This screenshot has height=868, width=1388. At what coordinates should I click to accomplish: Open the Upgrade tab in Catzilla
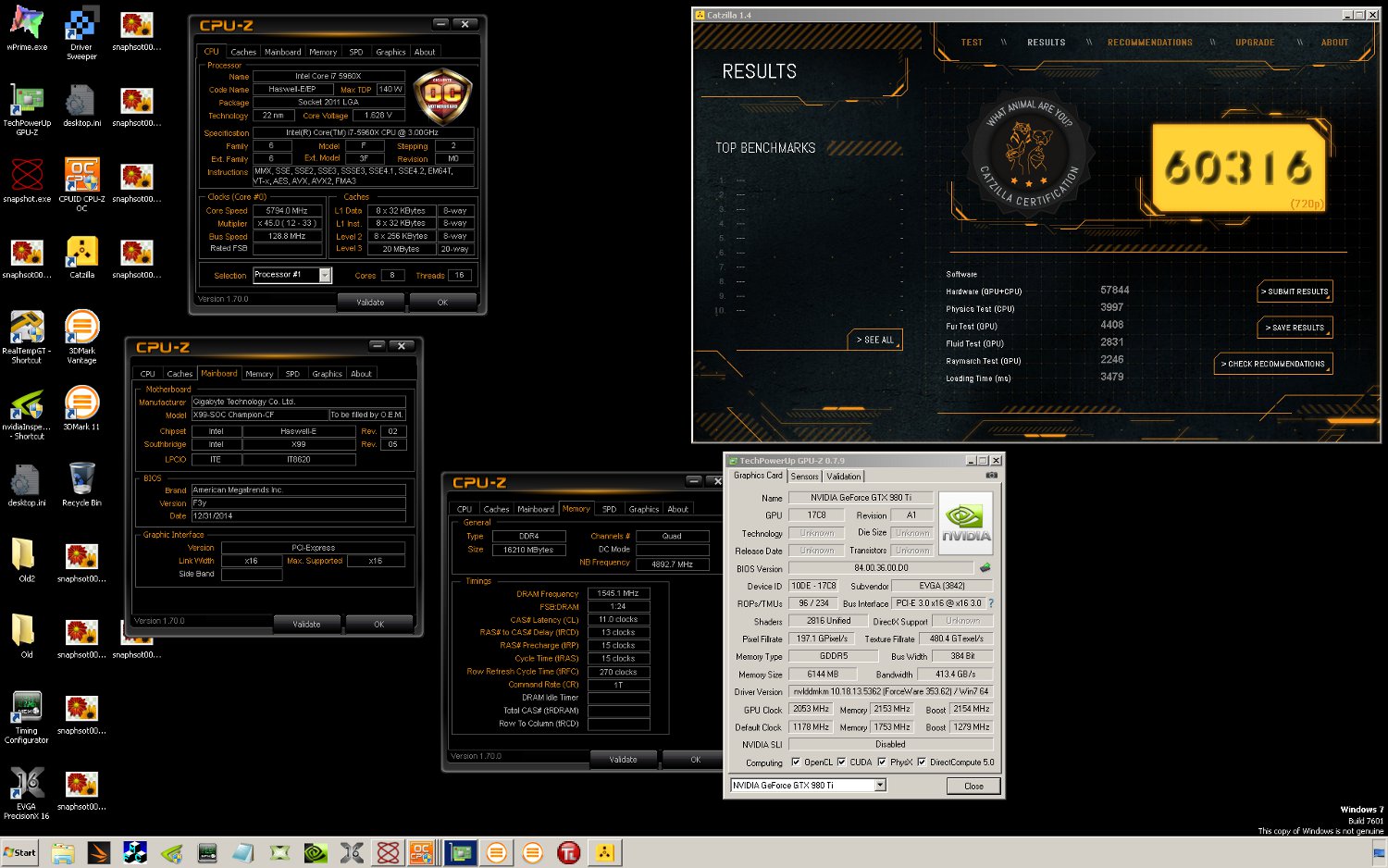[x=1255, y=43]
